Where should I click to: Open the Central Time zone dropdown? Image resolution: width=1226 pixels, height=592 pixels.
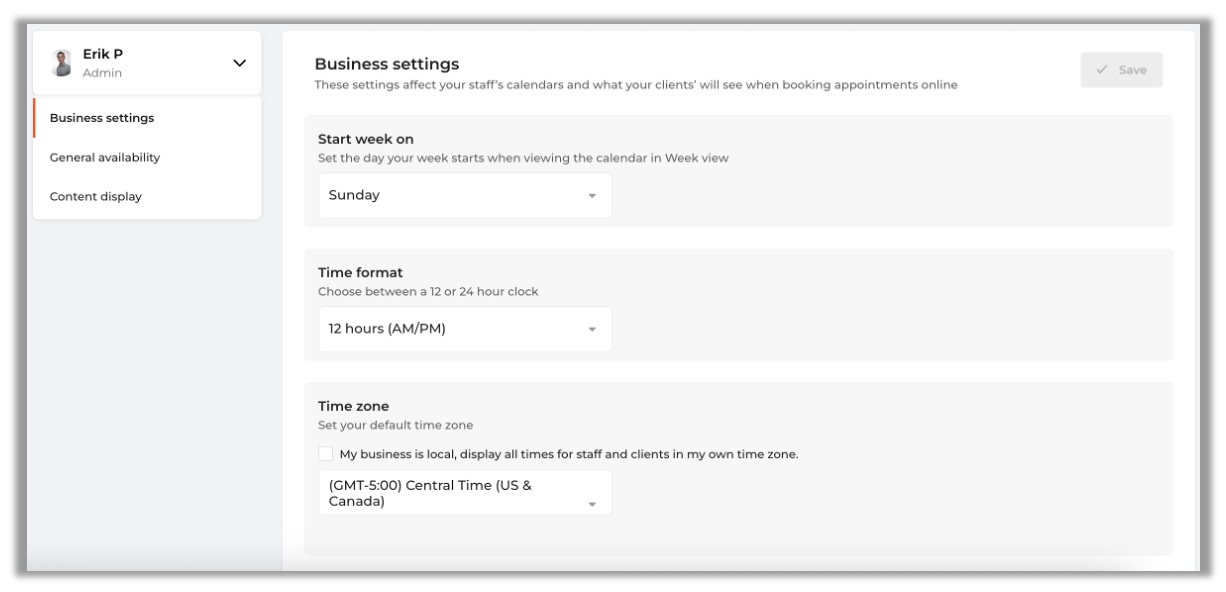coord(464,493)
